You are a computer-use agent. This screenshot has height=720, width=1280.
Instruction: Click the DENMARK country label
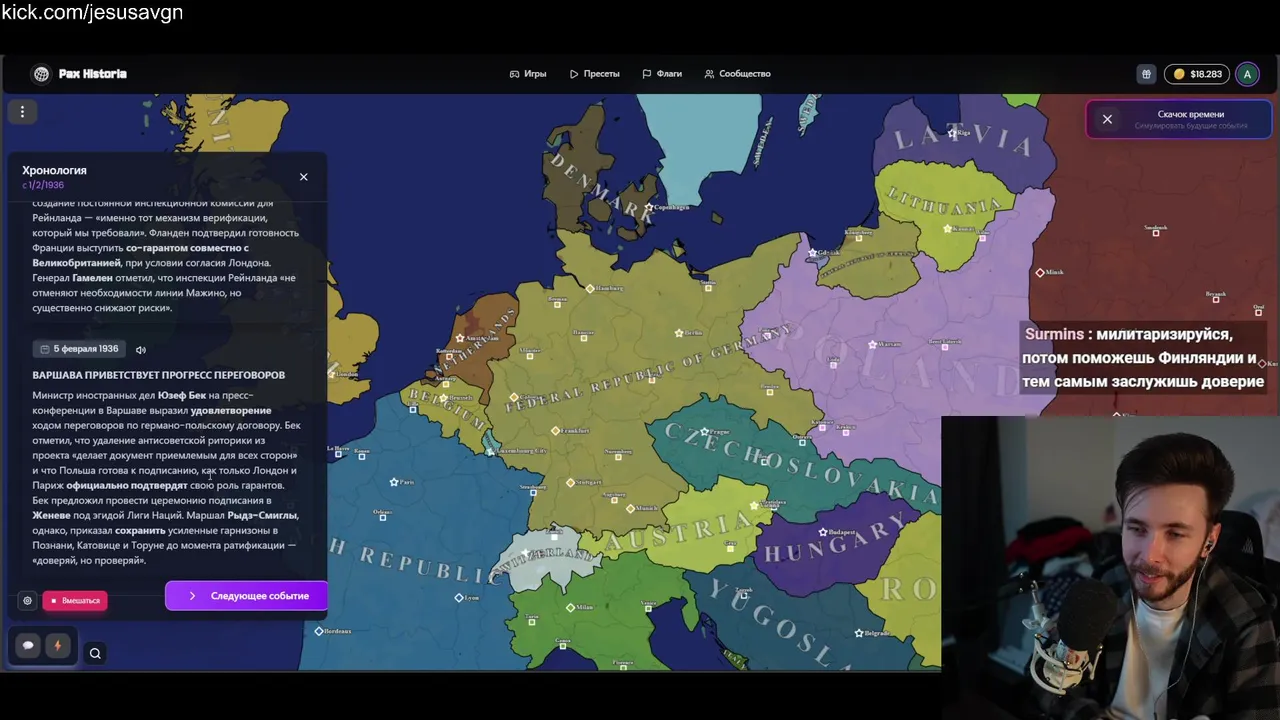601,187
